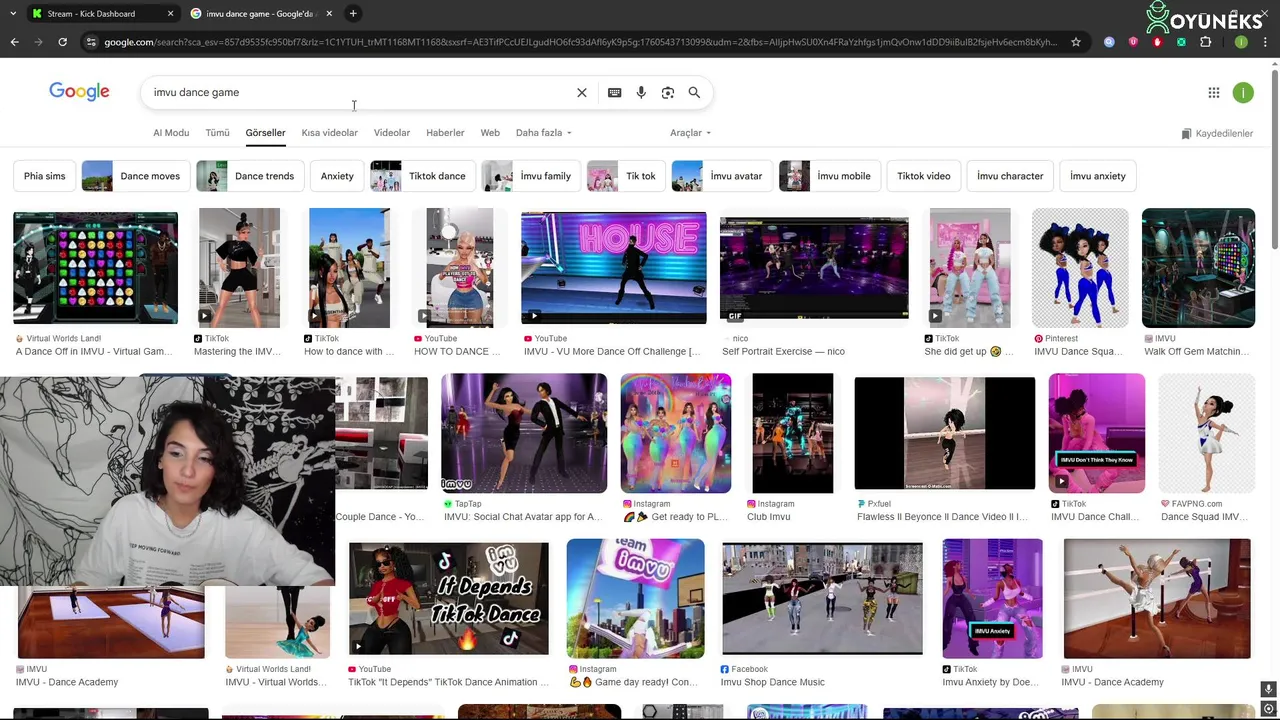1280x720 pixels.
Task: Select the Kısa videolar tab
Action: pos(329,133)
